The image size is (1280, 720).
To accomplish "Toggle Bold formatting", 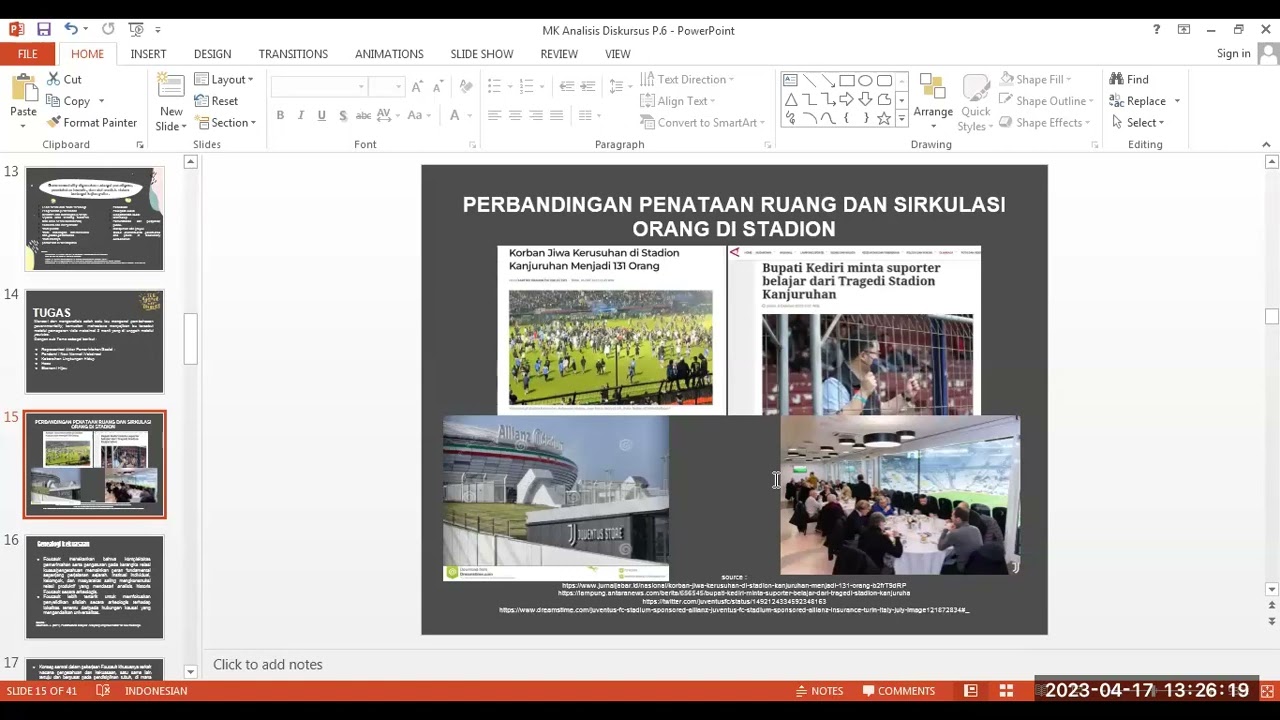I will [x=280, y=116].
